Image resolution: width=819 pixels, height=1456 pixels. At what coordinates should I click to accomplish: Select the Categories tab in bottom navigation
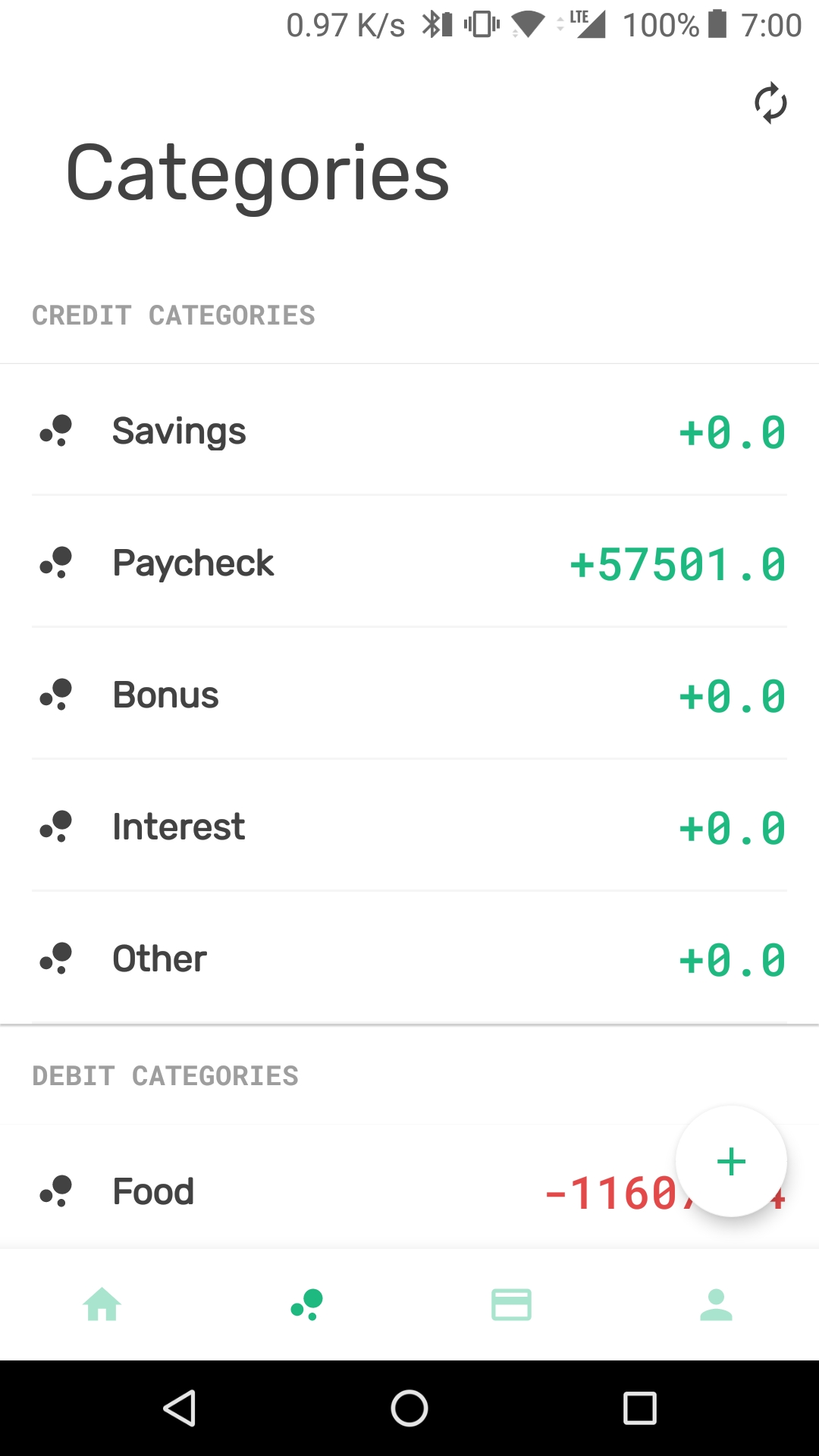coord(307,1304)
